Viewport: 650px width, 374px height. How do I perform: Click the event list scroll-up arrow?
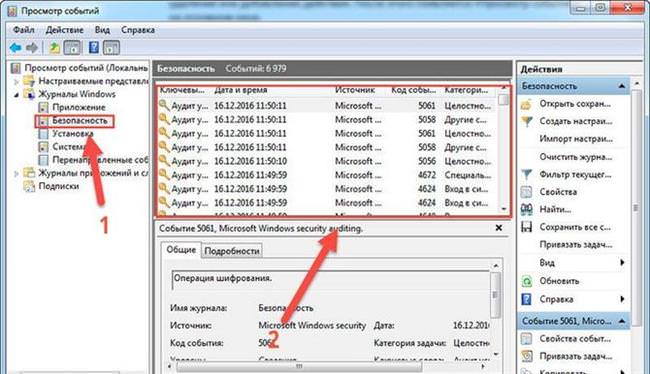(504, 87)
